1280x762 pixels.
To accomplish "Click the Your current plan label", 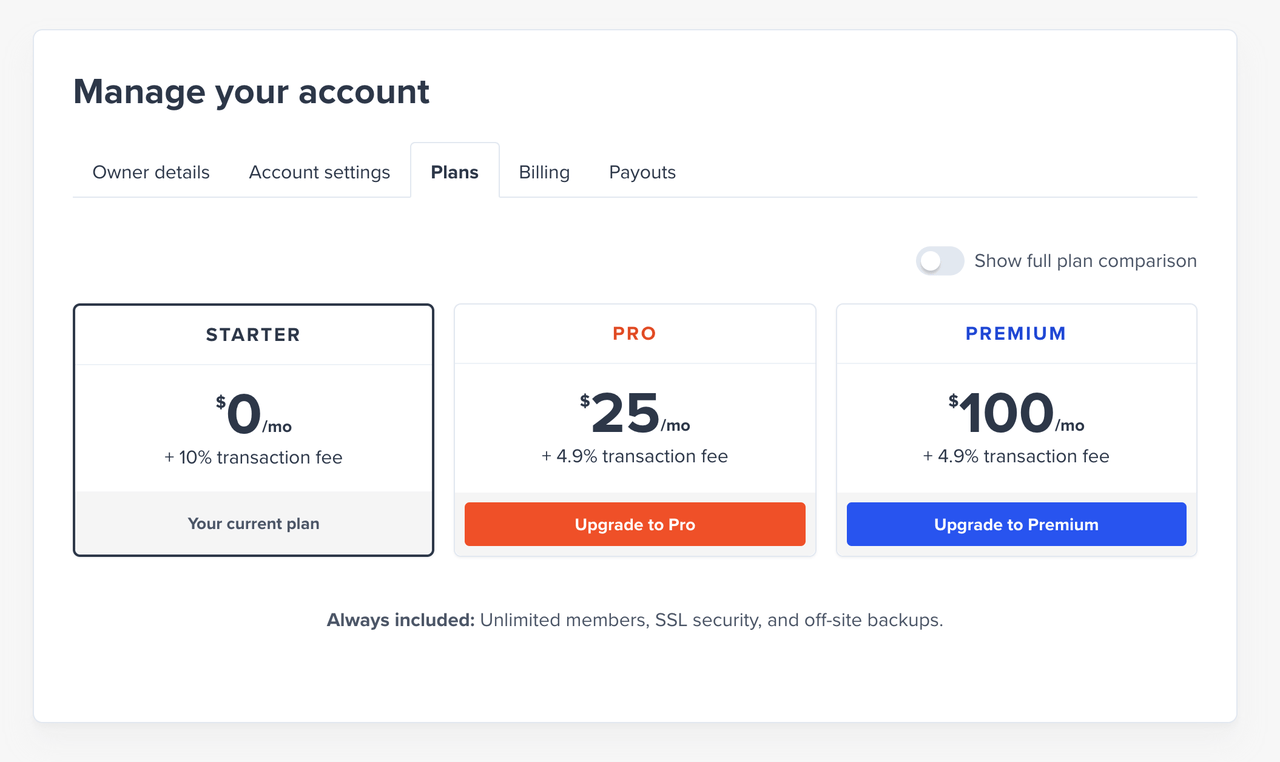I will point(253,523).
